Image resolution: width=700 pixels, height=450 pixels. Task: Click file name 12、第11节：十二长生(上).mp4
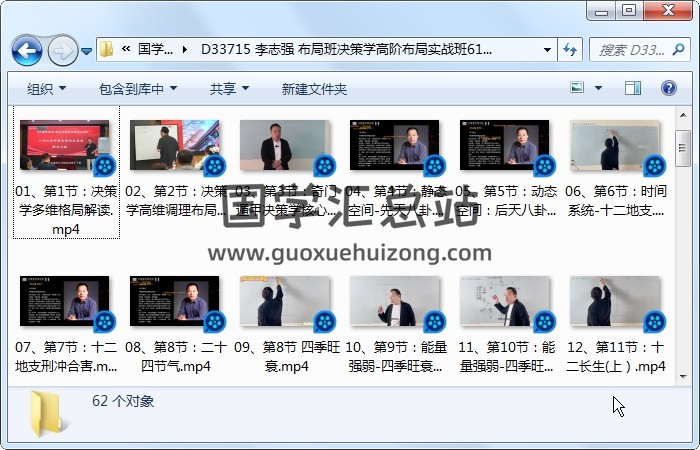pos(616,356)
